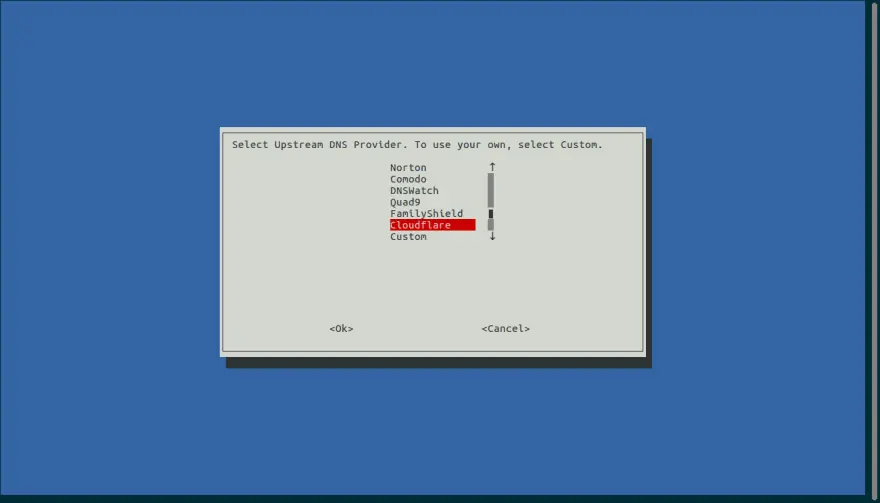Click the dark scrollbar thumb
880x503 pixels.
[491, 214]
